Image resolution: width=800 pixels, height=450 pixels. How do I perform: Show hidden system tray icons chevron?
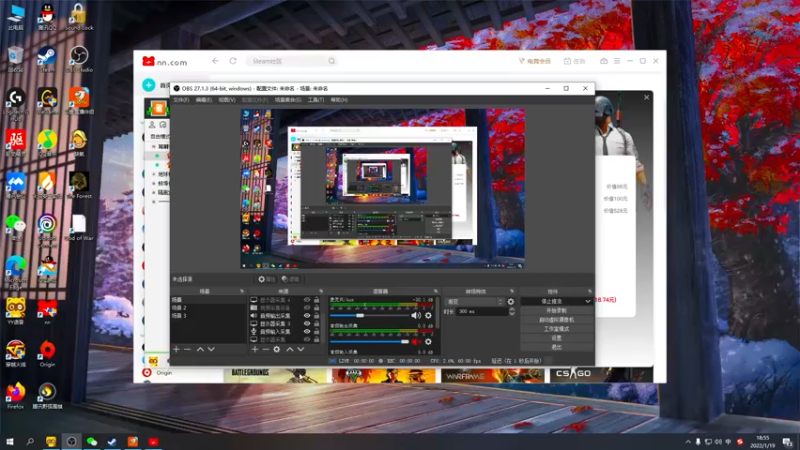688,442
